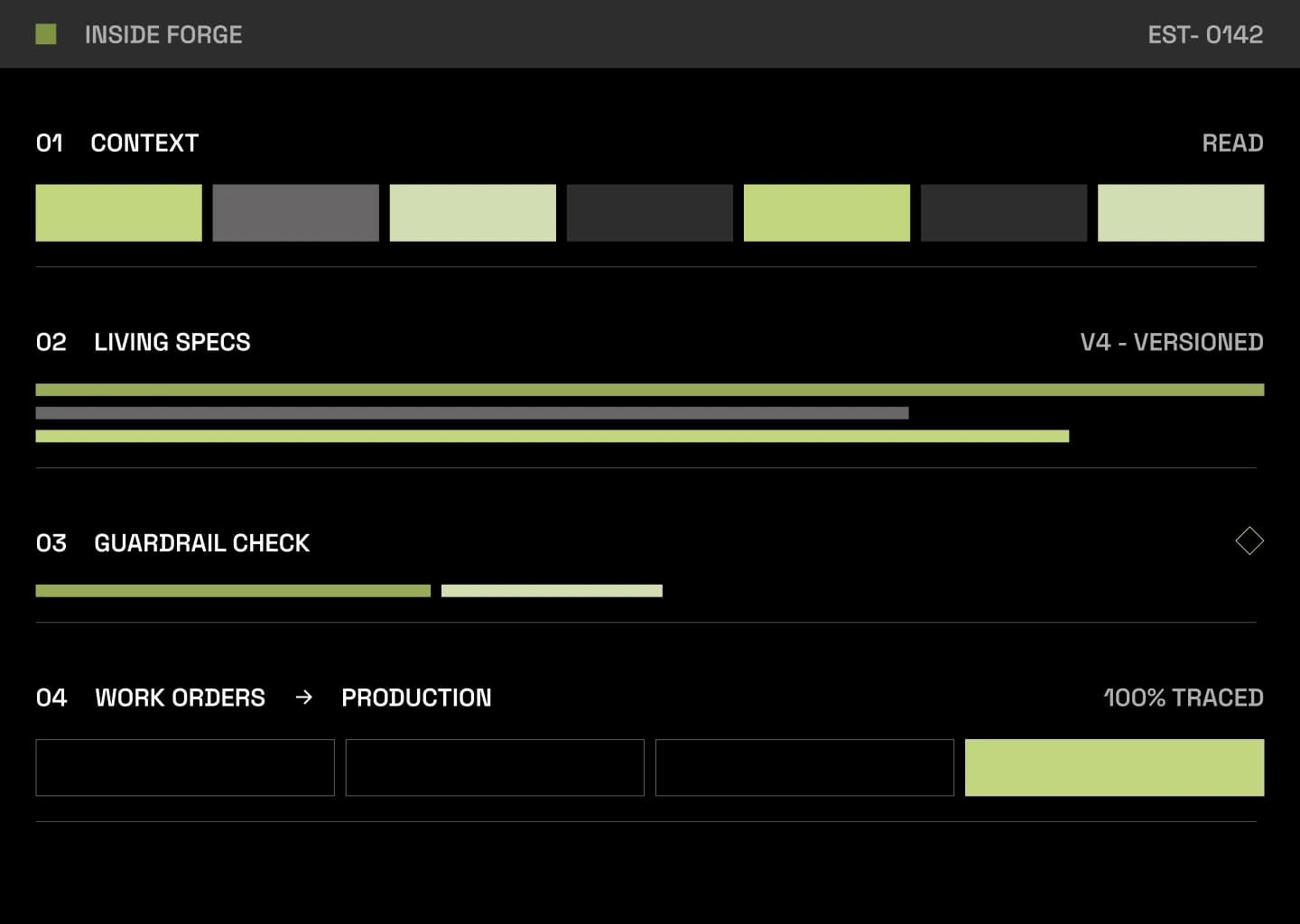The width and height of the screenshot is (1300, 924).
Task: Select the 02 LIVING SPECS heading
Action: coord(144,342)
